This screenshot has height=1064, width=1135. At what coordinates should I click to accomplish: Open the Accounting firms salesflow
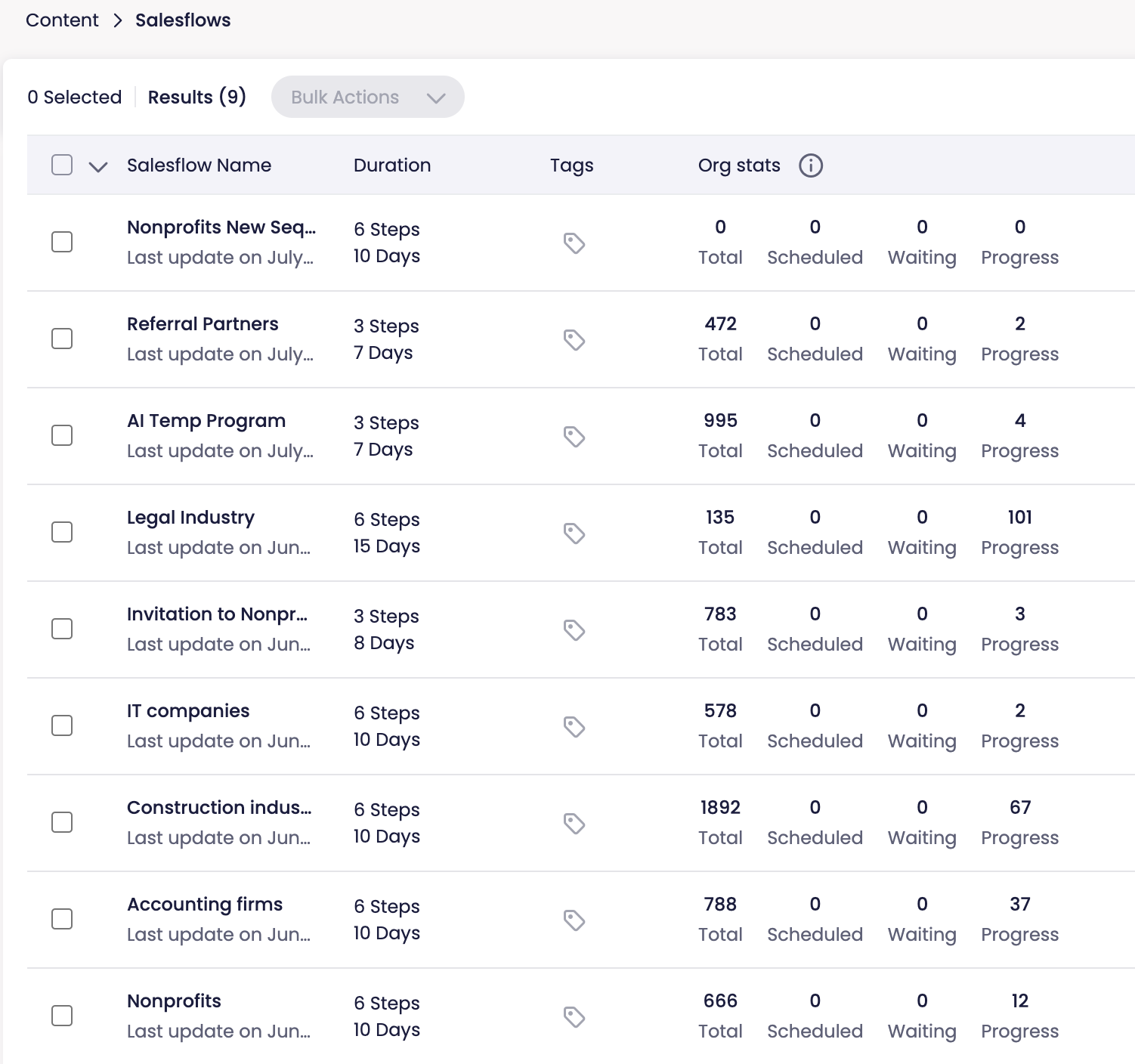coord(205,905)
